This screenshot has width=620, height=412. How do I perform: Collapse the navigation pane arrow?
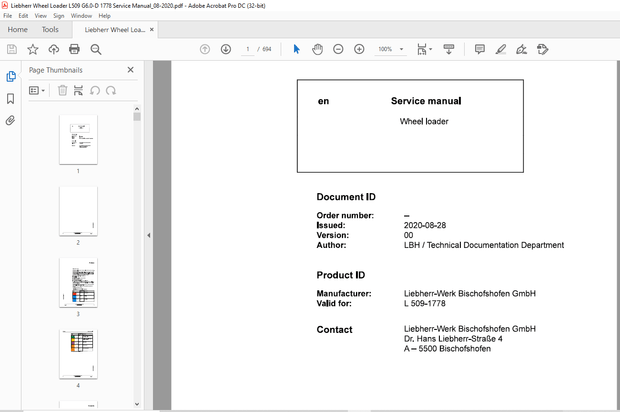pyautogui.click(x=149, y=235)
